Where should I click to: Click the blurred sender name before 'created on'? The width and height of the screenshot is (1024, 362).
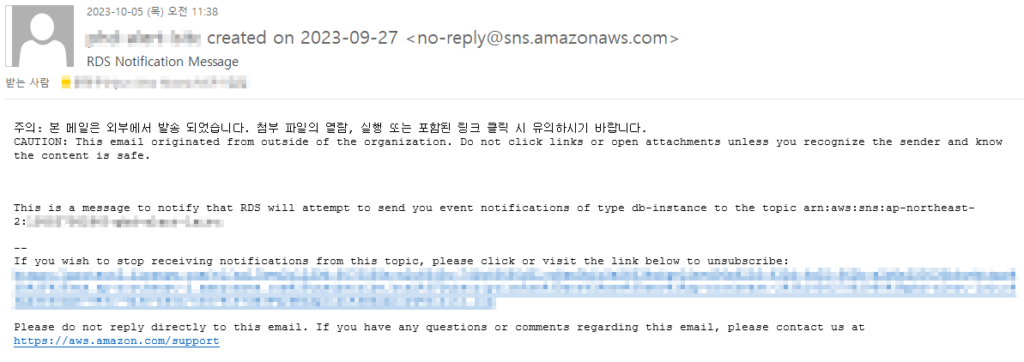(144, 38)
